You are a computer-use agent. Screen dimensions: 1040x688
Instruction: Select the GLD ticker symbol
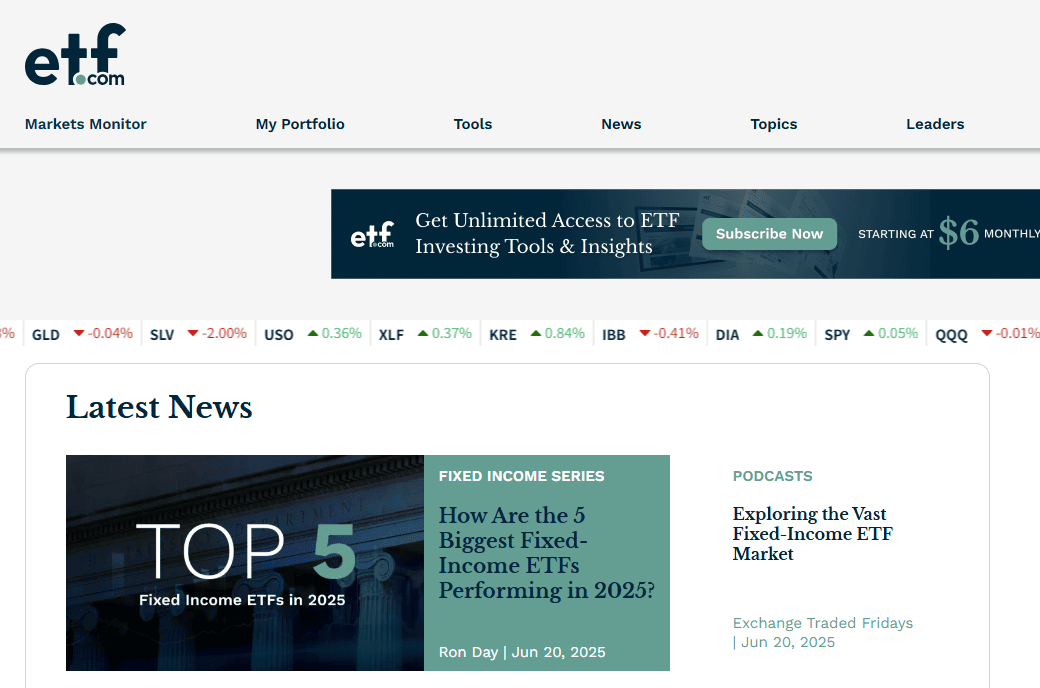[46, 335]
